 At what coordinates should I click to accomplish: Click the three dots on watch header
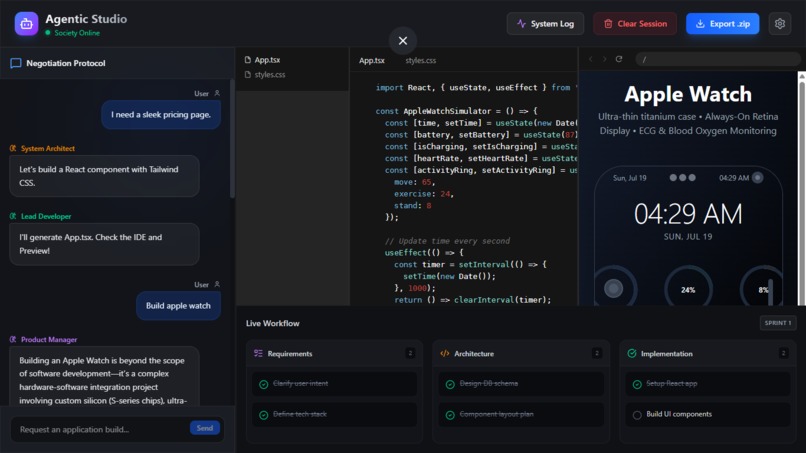[x=683, y=177]
